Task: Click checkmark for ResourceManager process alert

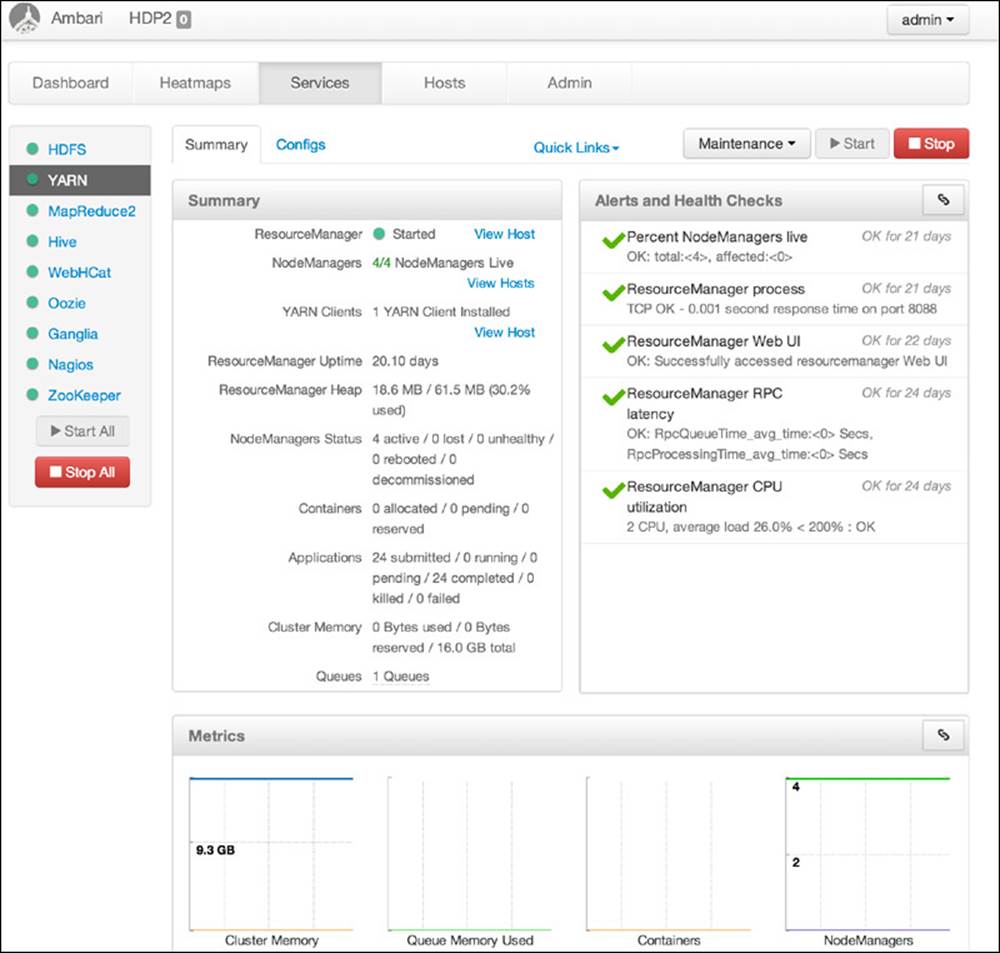Action: coord(613,293)
